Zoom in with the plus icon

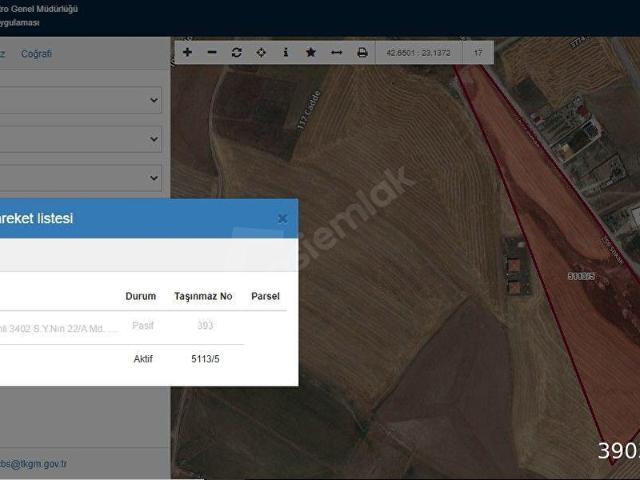(x=187, y=53)
